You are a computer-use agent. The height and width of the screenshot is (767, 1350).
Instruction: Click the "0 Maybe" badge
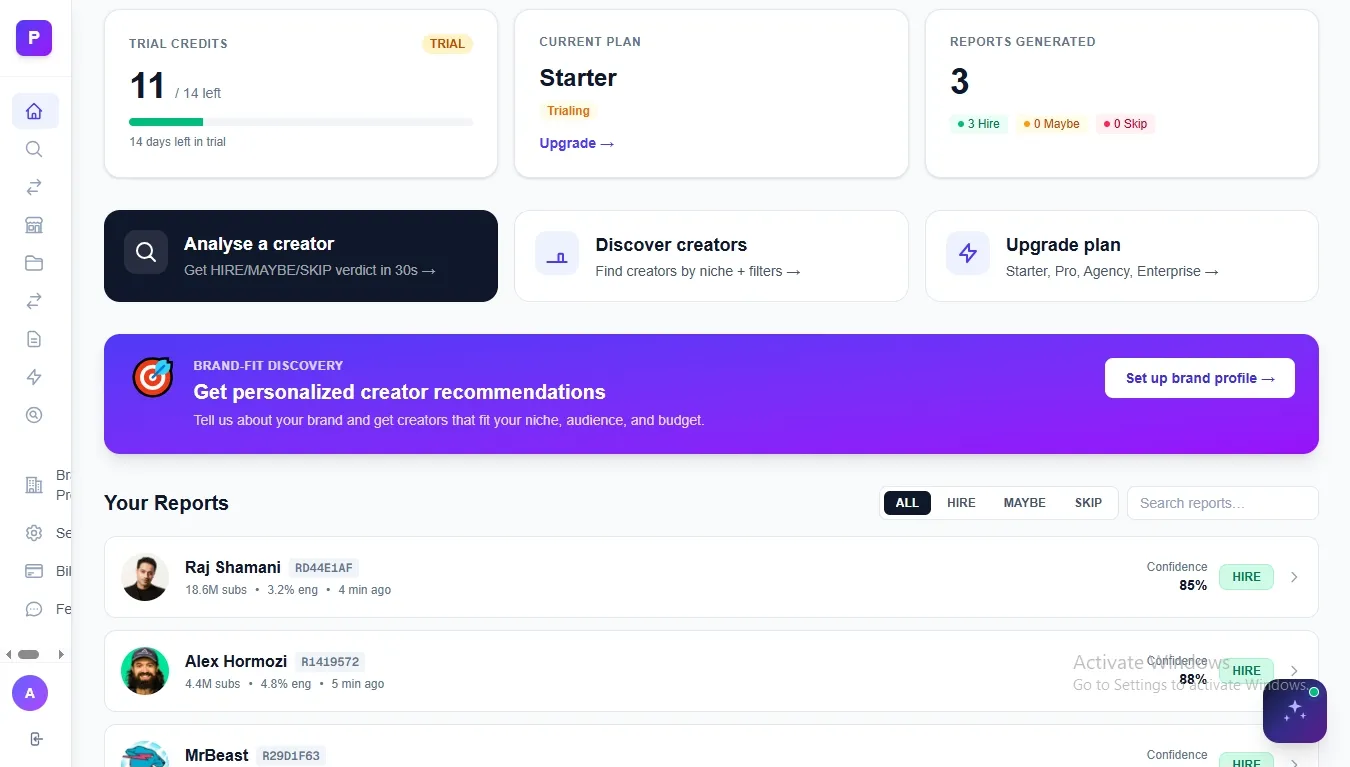coord(1051,124)
